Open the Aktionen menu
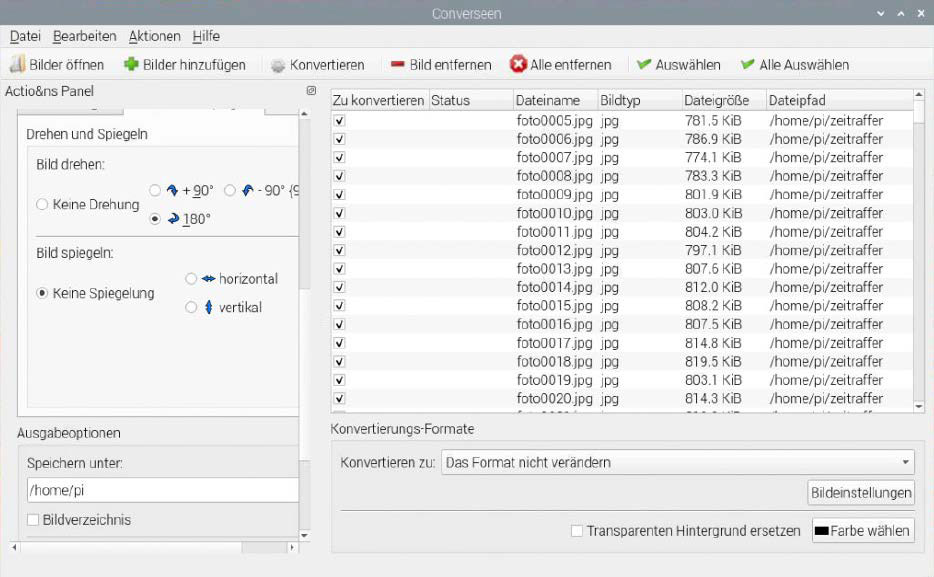The height and width of the screenshot is (577, 934). [x=154, y=36]
